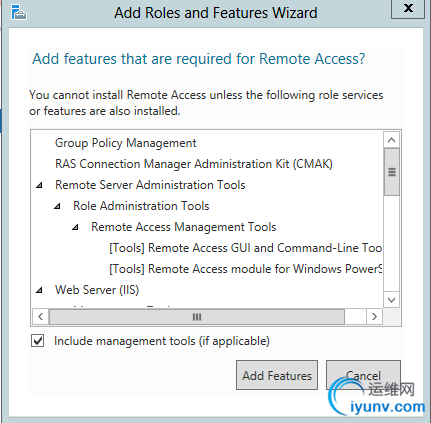Screen dimensions: 431x423
Task: Click the scroll left arrow
Action: click(x=40, y=316)
